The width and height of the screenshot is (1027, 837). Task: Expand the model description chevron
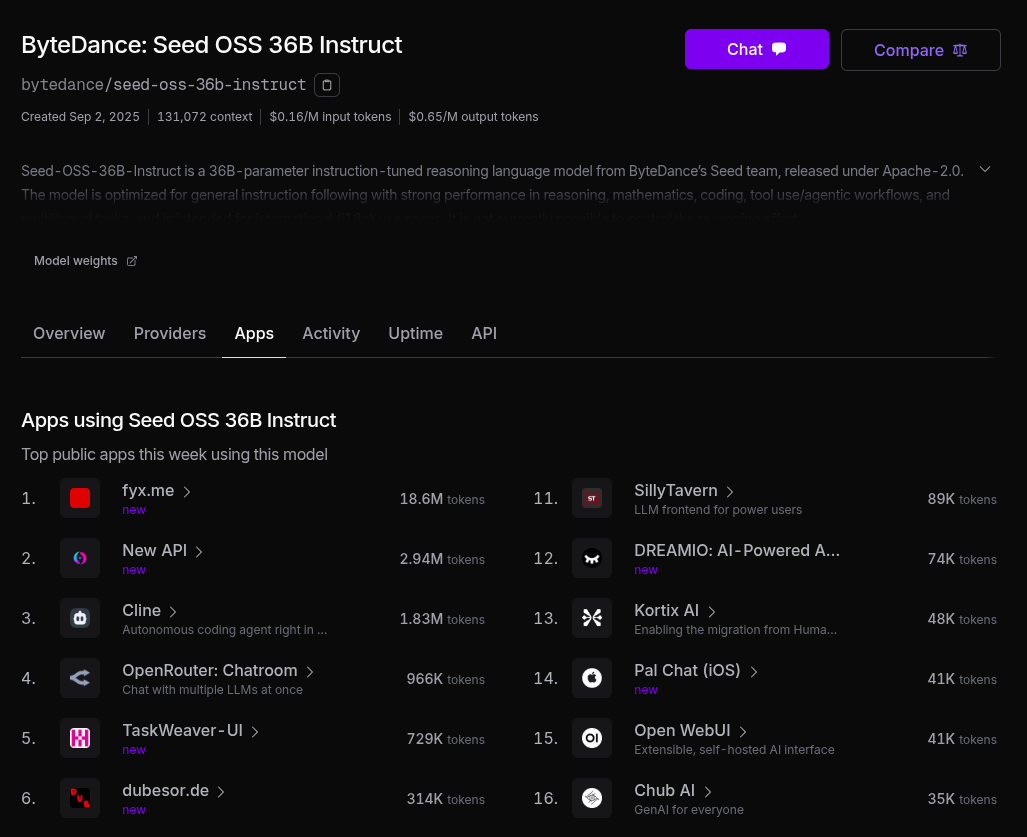coord(985,169)
